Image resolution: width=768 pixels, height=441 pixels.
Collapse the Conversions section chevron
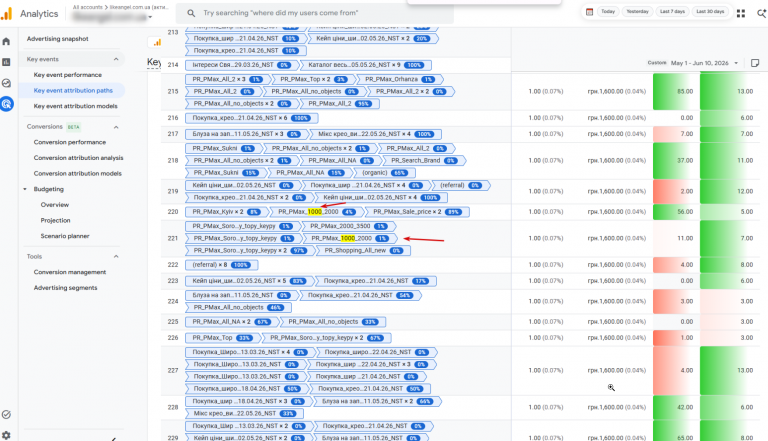116,127
